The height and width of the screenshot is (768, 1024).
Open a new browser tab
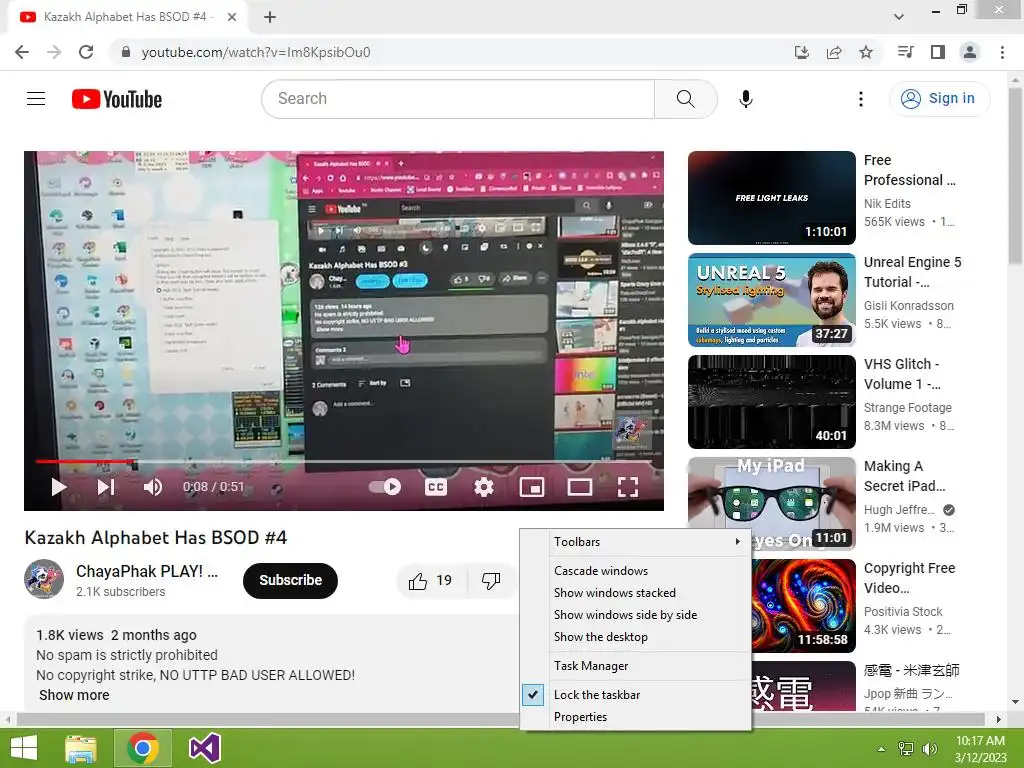pos(270,17)
